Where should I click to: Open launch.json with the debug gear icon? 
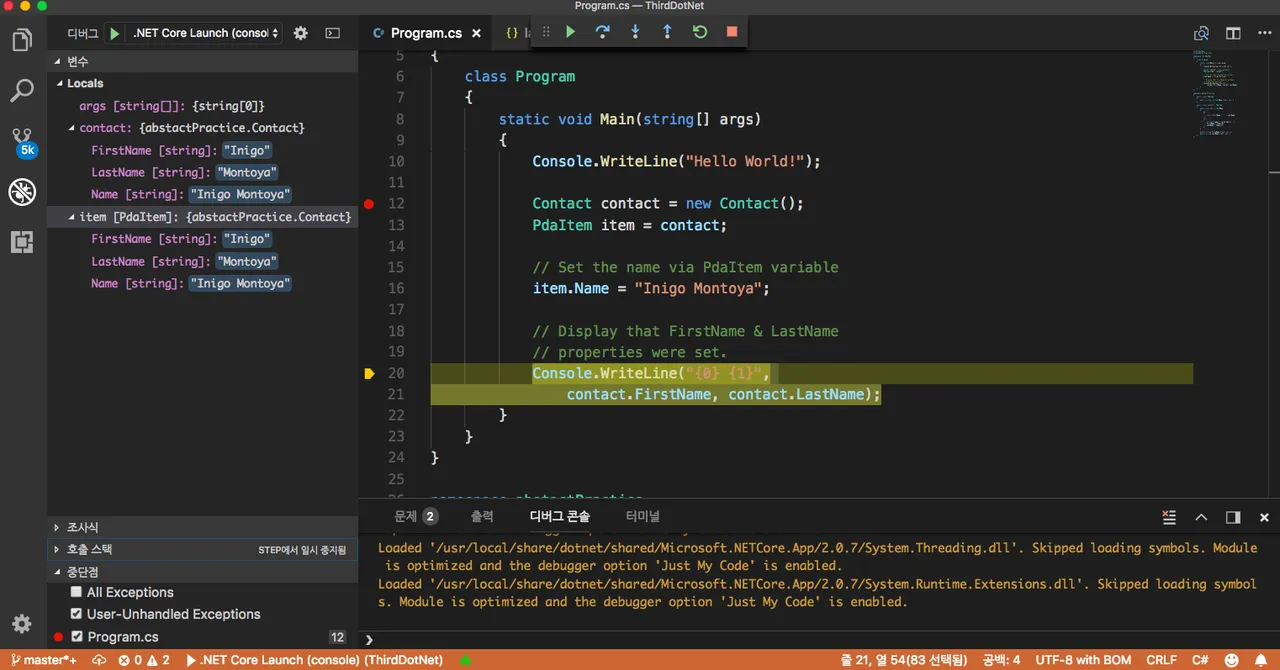click(301, 33)
